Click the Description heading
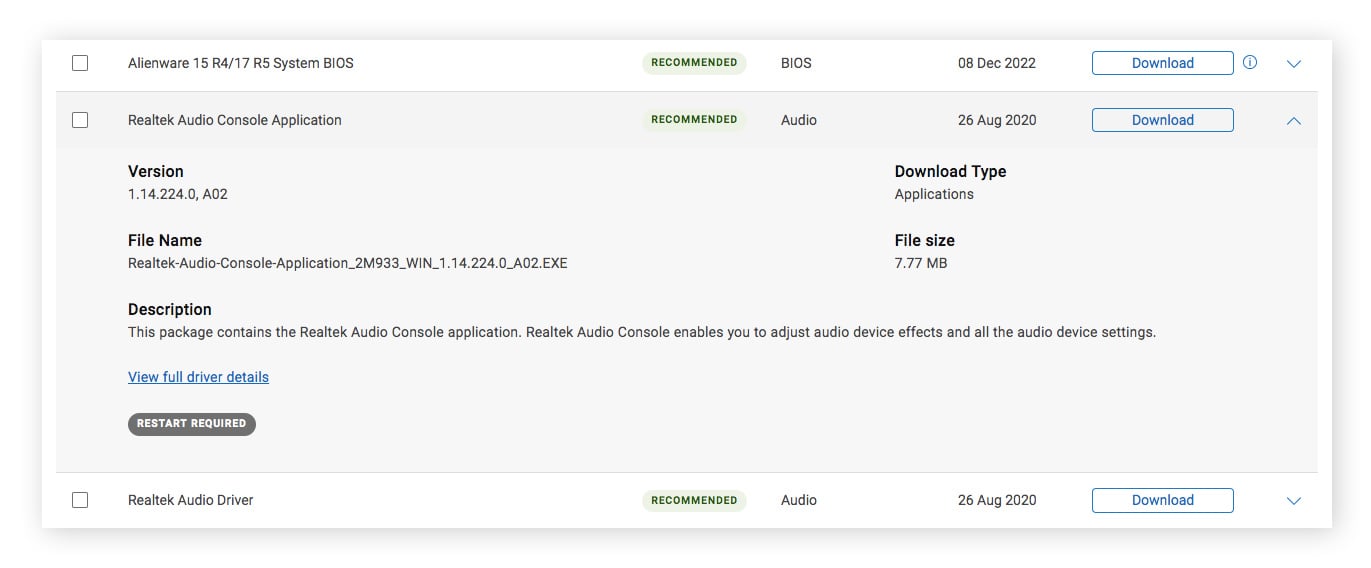 click(170, 309)
